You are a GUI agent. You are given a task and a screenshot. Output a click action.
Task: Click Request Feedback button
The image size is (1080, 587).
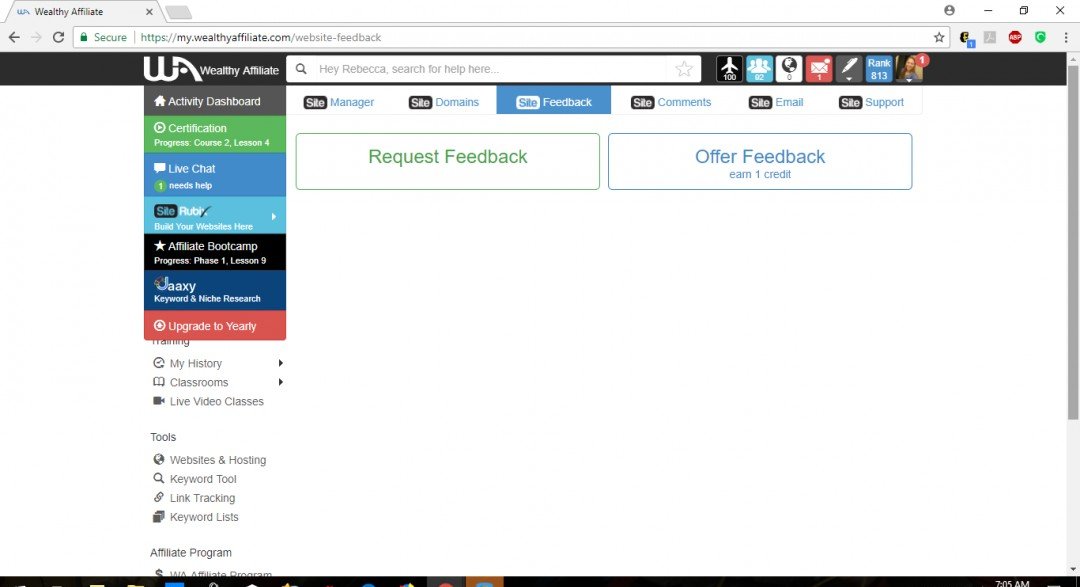(448, 161)
